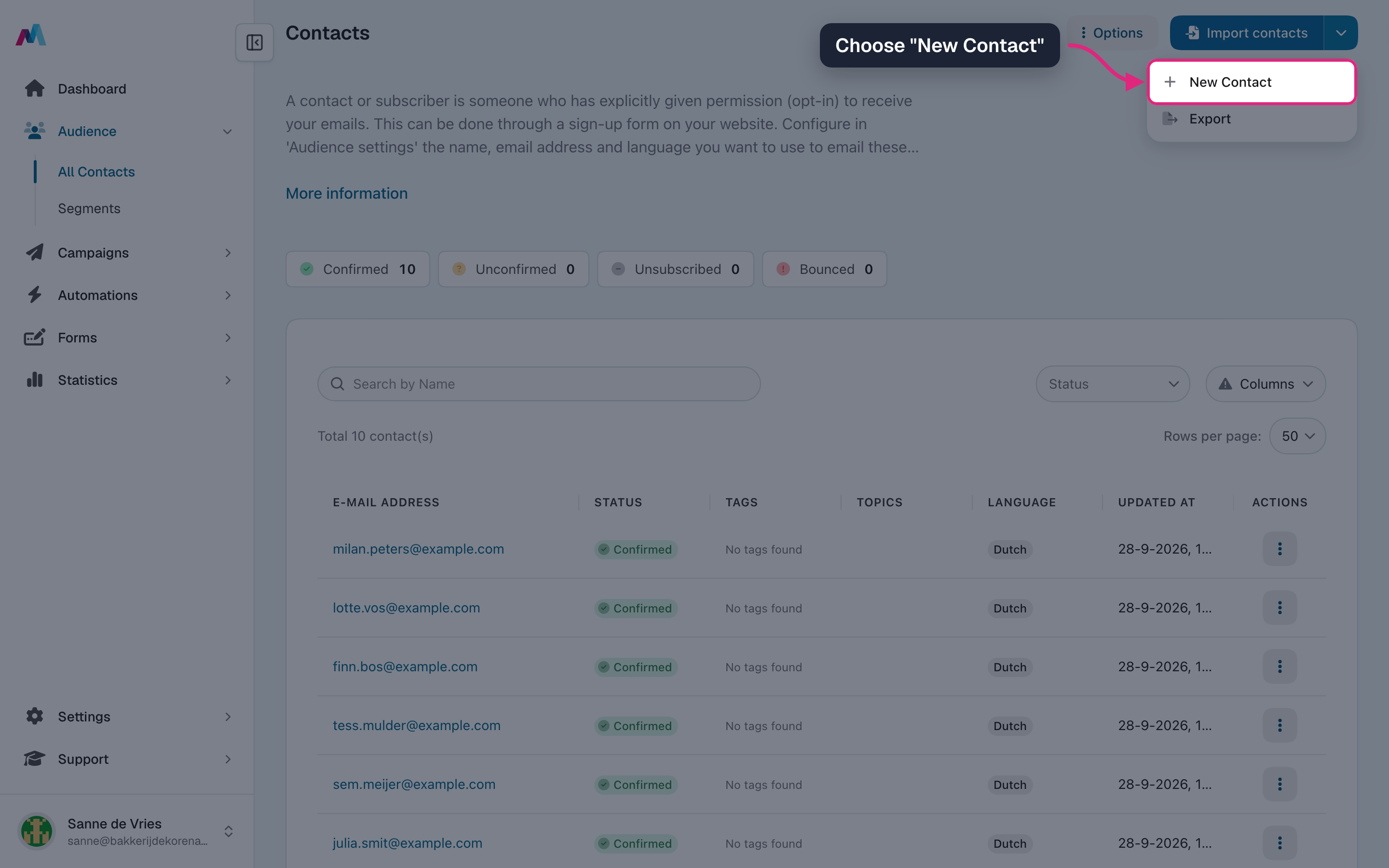Open the actions menu for tess.mulder@example.com
This screenshot has width=1389, height=868.
point(1280,725)
